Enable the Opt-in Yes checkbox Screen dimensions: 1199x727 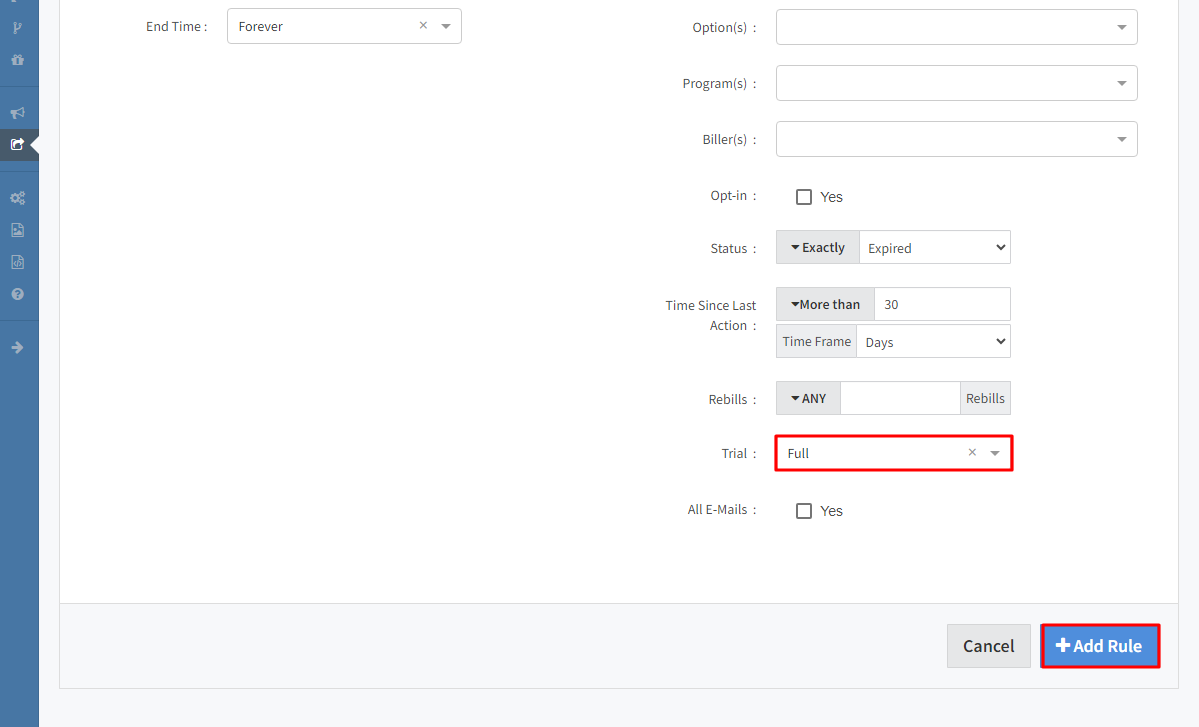[804, 197]
